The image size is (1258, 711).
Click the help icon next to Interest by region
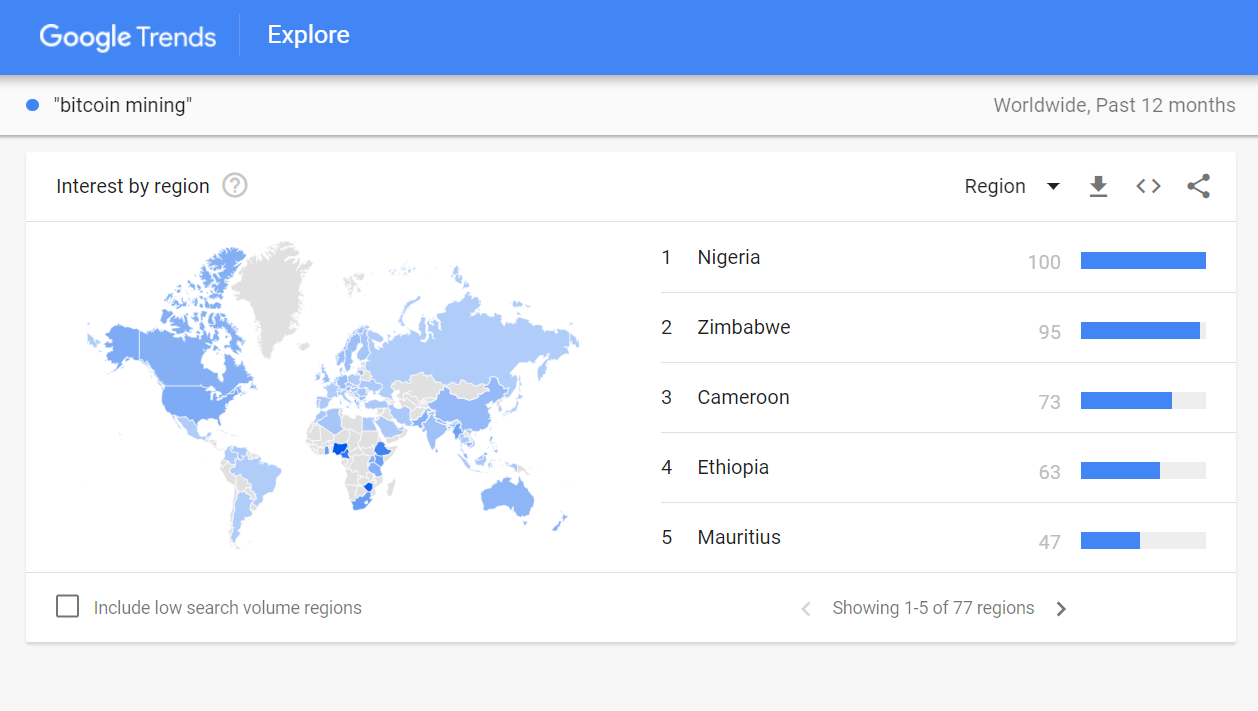pos(234,186)
